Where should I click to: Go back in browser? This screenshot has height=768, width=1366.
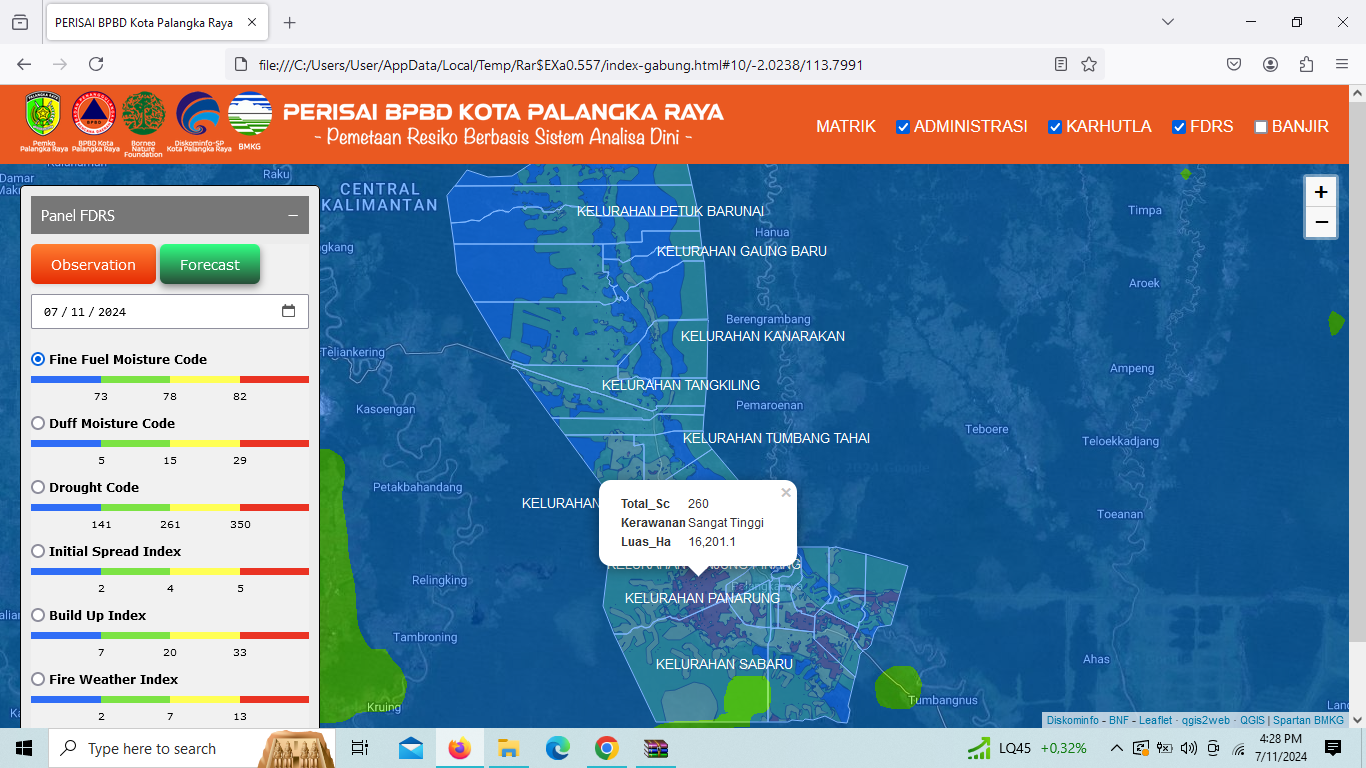[x=24, y=64]
